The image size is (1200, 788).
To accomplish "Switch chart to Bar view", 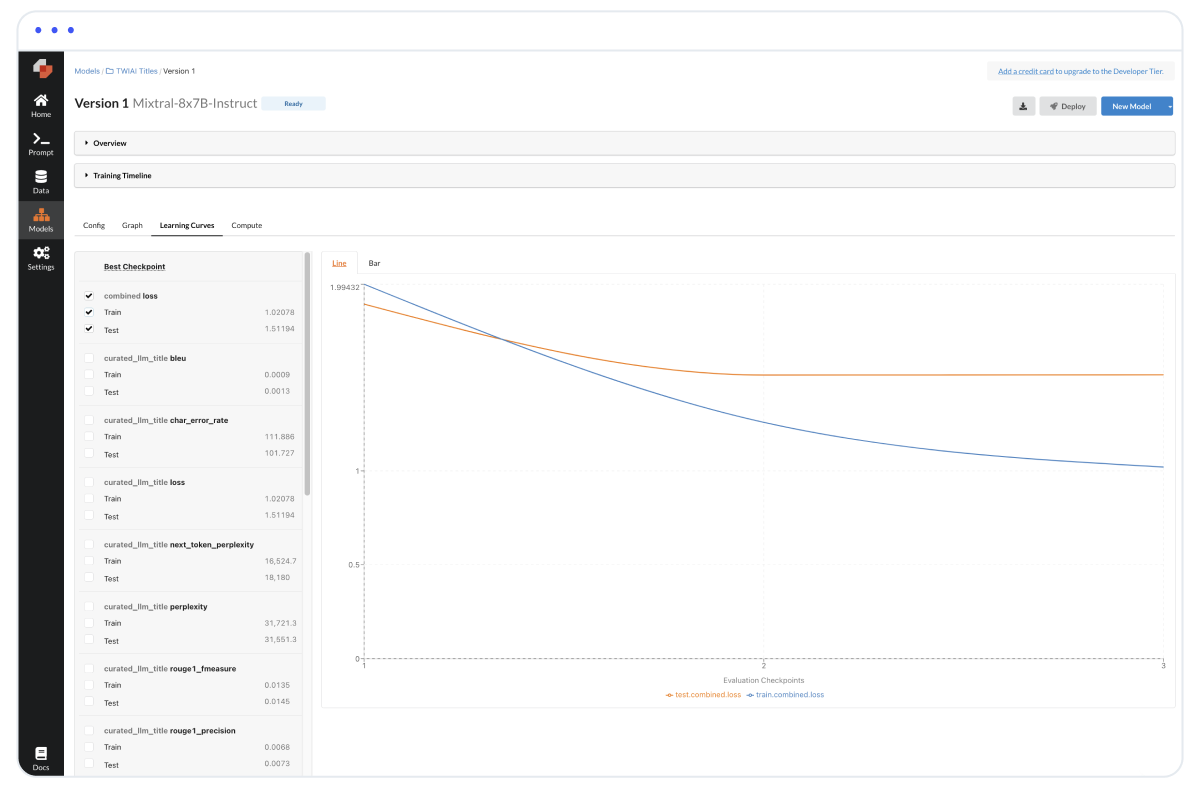I will point(374,263).
